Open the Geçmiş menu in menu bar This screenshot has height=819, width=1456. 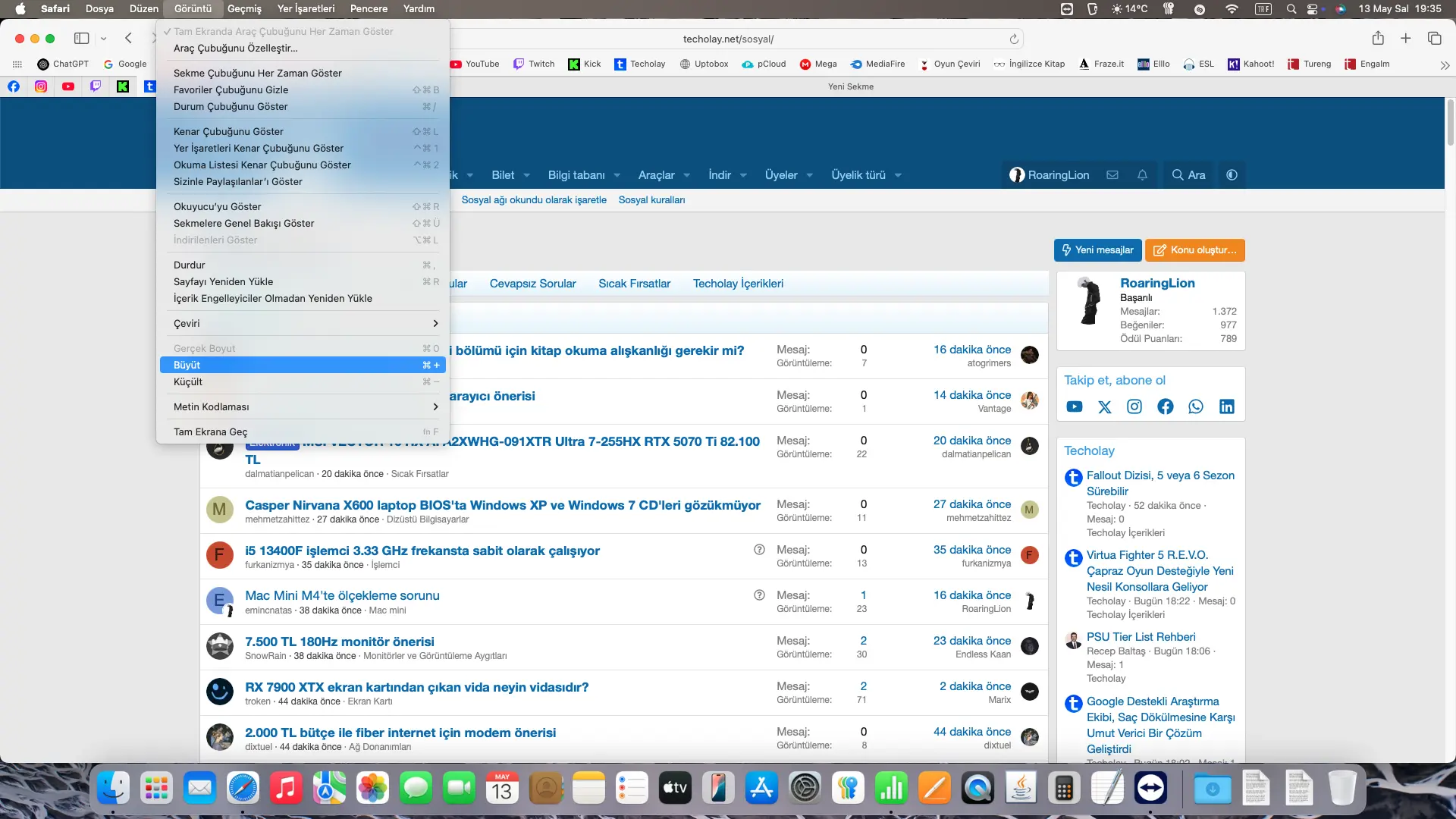(x=244, y=9)
